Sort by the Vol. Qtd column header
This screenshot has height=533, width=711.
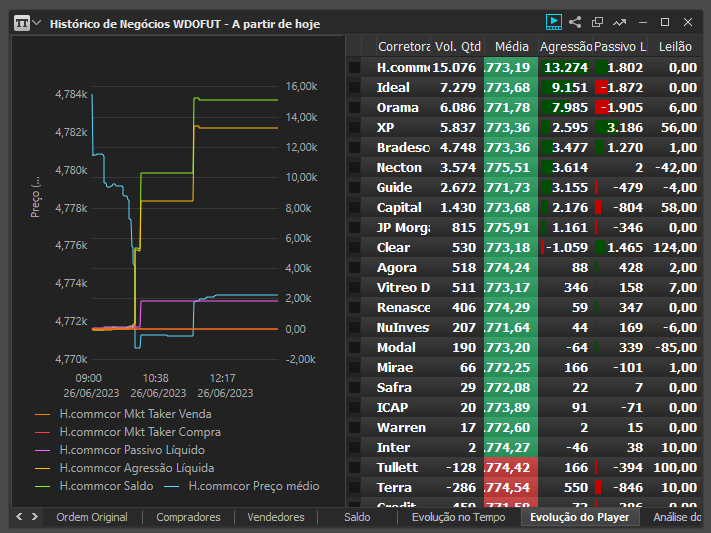coord(458,47)
